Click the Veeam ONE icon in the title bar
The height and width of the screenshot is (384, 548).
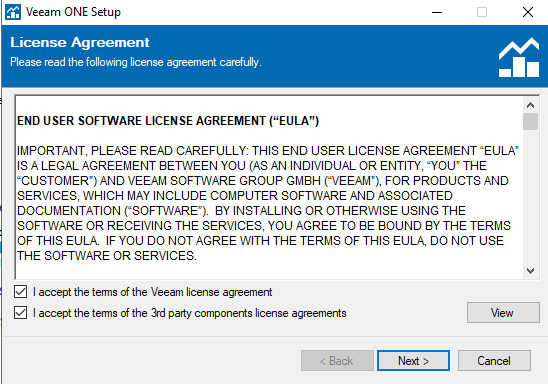(x=13, y=12)
